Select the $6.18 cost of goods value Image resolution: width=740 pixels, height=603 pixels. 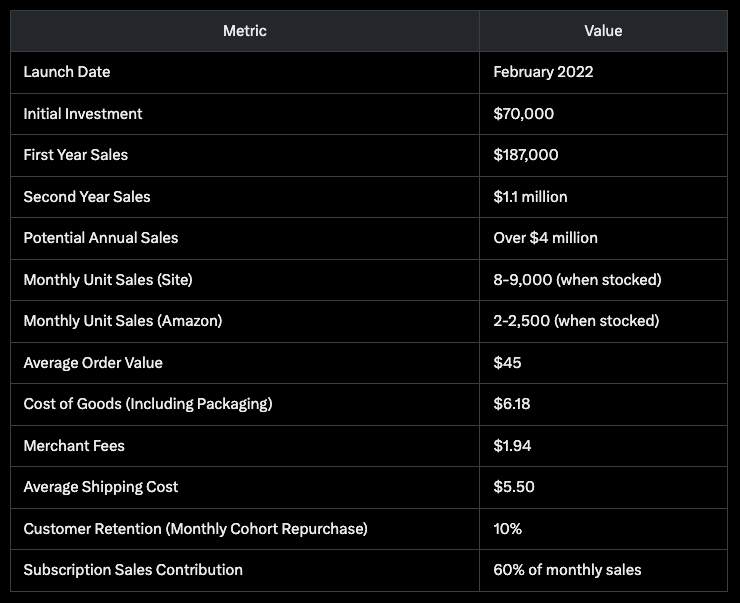click(512, 404)
